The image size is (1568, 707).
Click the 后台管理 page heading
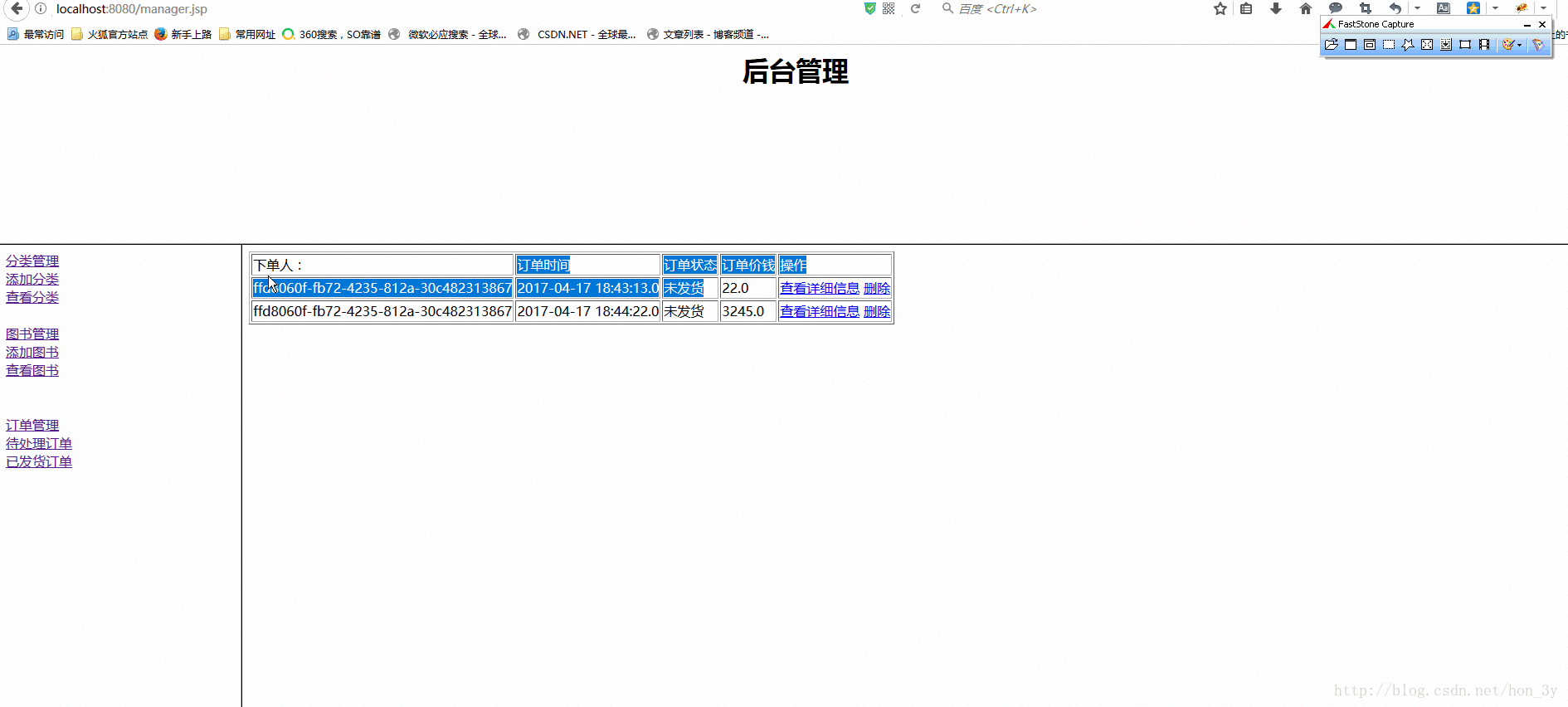coord(795,71)
